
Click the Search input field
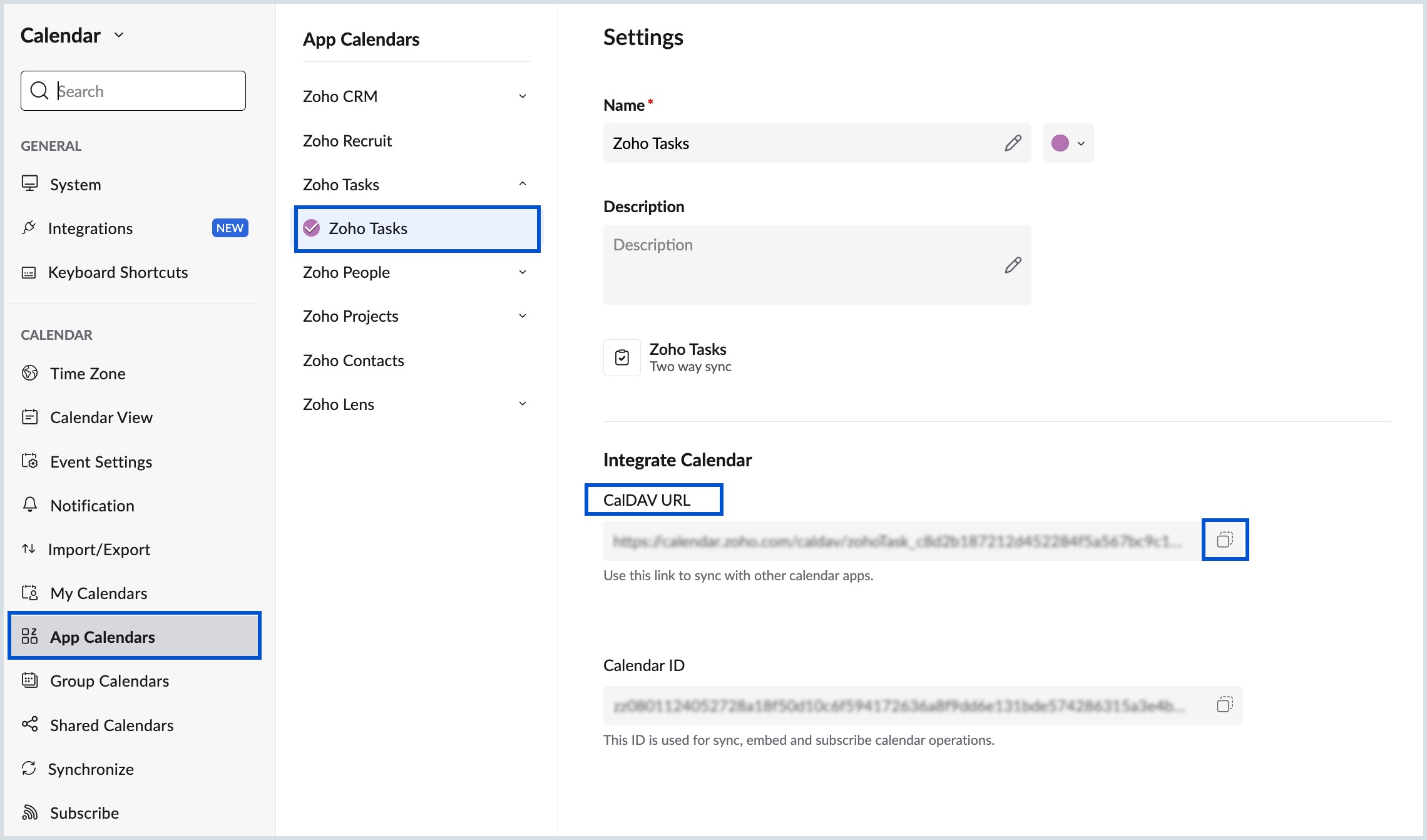tap(133, 91)
